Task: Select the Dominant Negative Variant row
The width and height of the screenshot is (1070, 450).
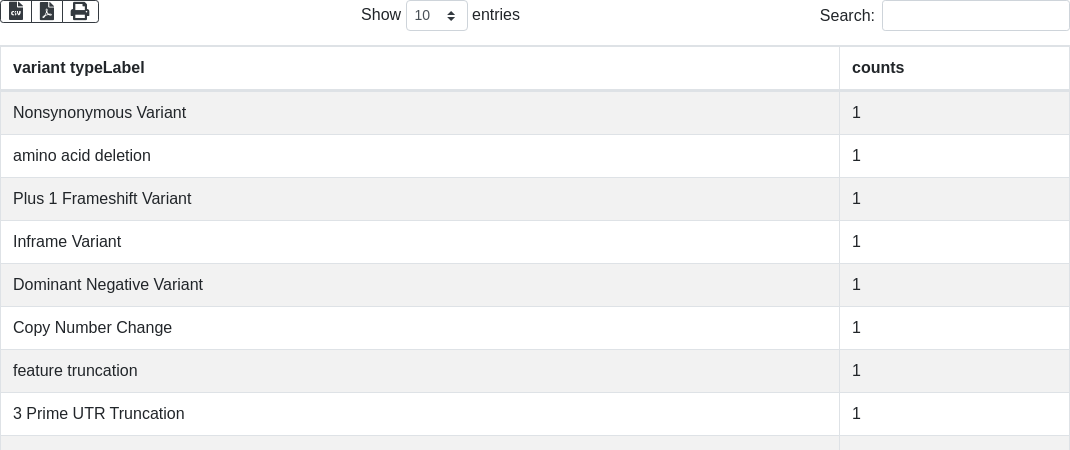Action: click(x=535, y=285)
